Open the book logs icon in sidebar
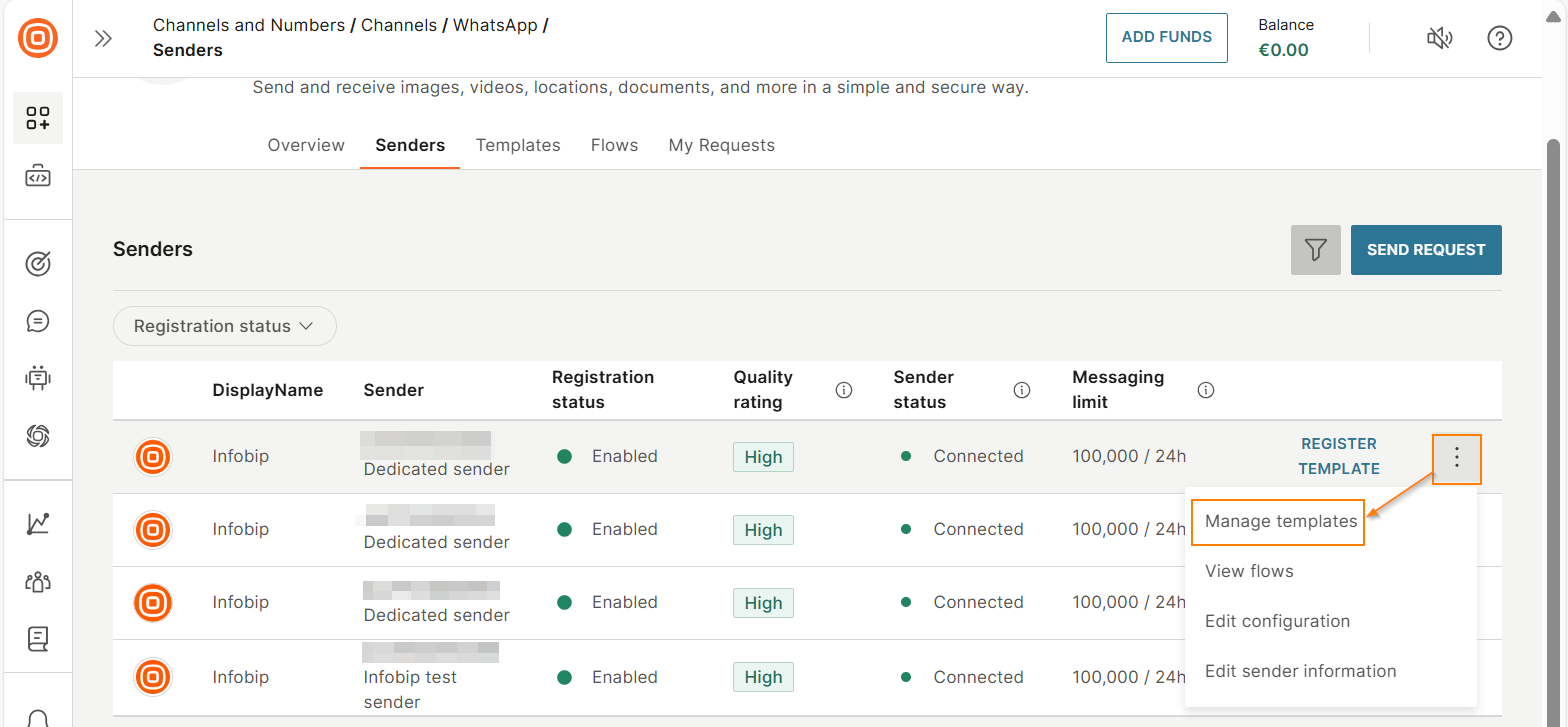The height and width of the screenshot is (727, 1568). tap(38, 638)
